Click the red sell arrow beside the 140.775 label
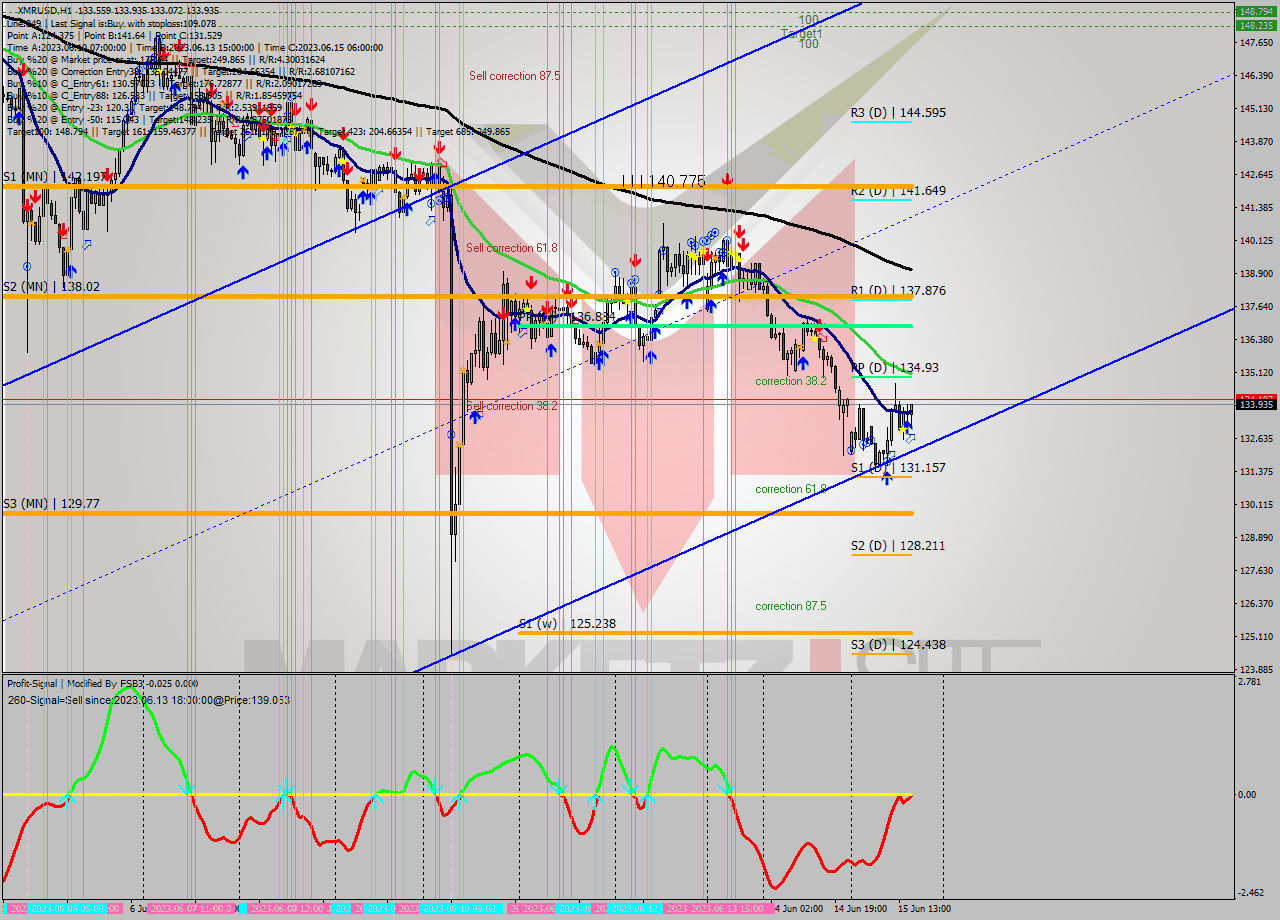This screenshot has width=1280, height=920. click(727, 180)
